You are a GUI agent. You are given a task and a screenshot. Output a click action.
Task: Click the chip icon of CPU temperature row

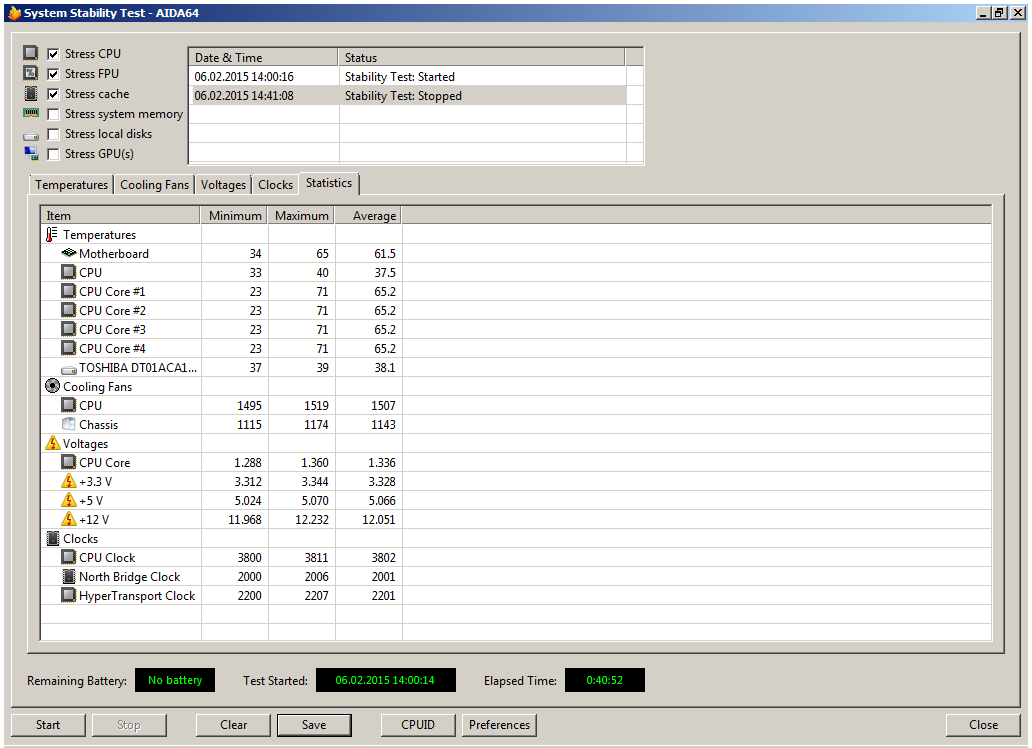68,271
